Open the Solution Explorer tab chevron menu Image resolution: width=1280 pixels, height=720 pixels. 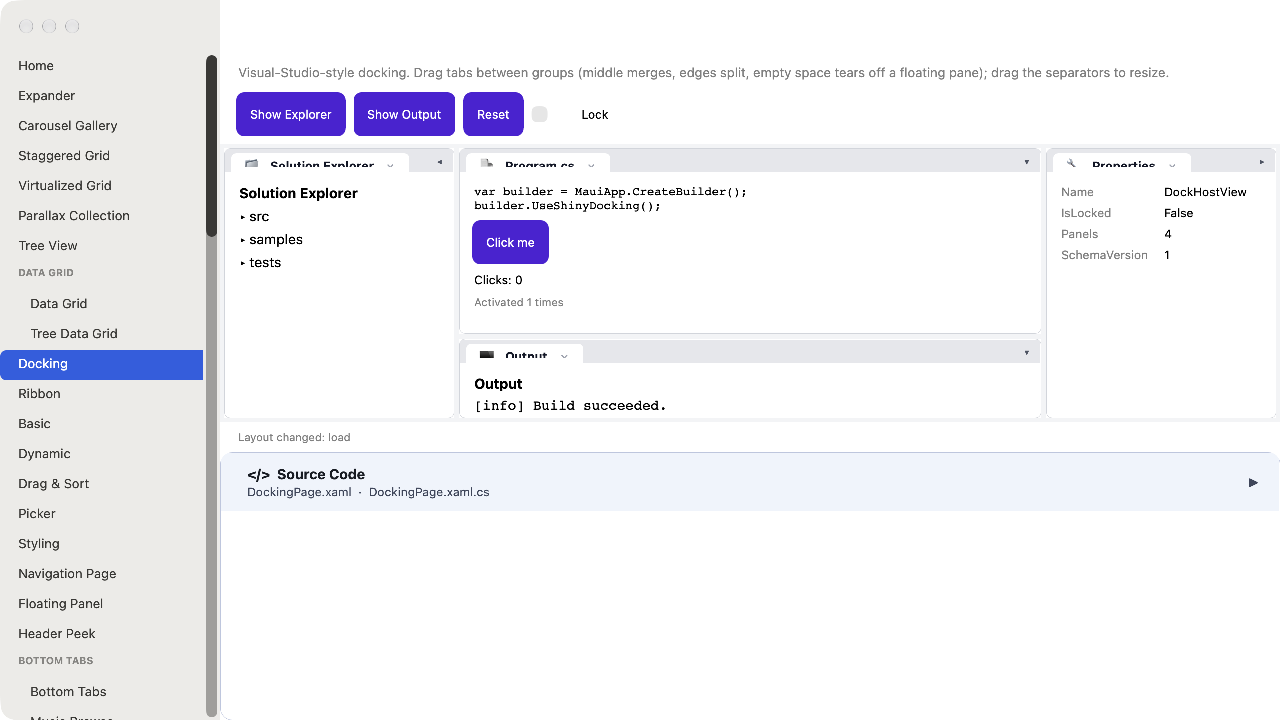[390, 165]
